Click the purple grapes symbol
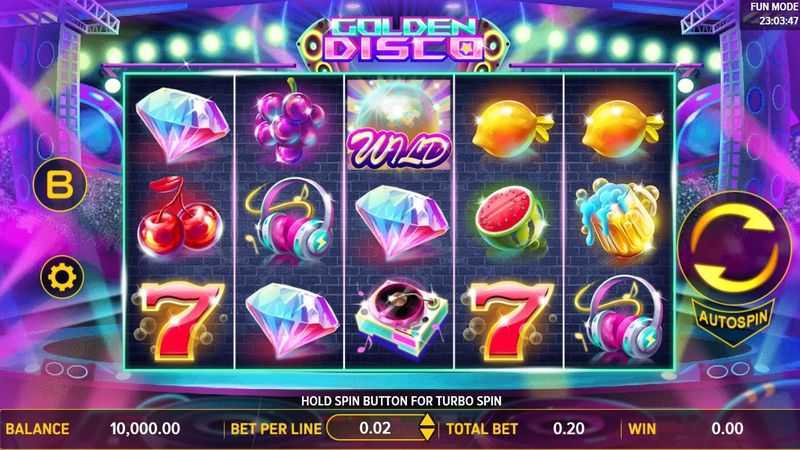This screenshot has width=800, height=450. 289,121
